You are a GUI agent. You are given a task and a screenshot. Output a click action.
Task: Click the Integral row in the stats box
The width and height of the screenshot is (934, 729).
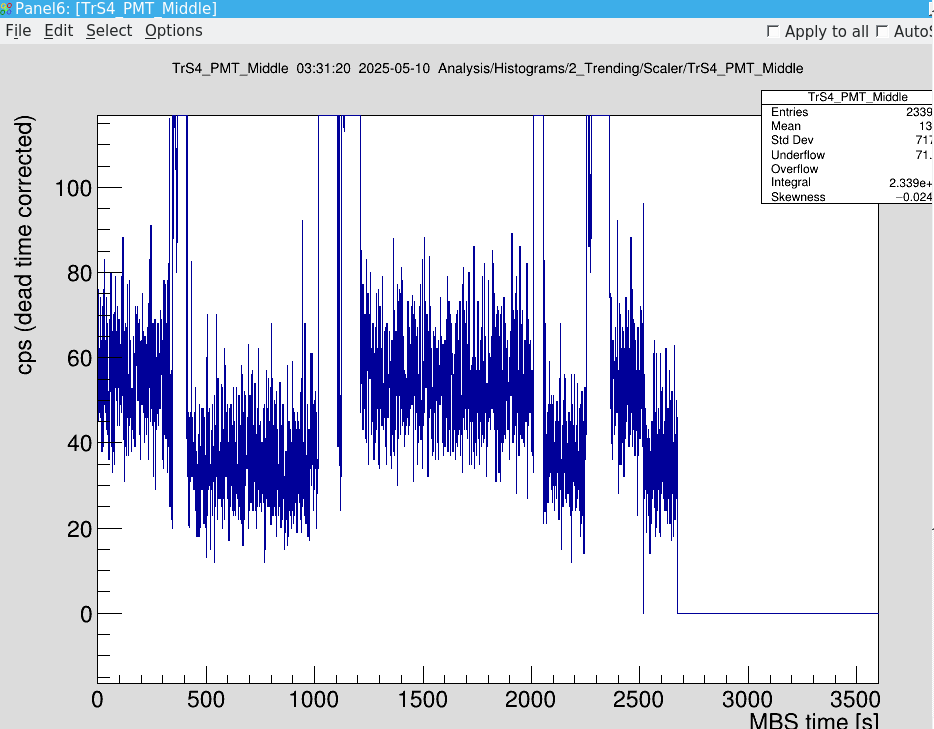(x=848, y=183)
